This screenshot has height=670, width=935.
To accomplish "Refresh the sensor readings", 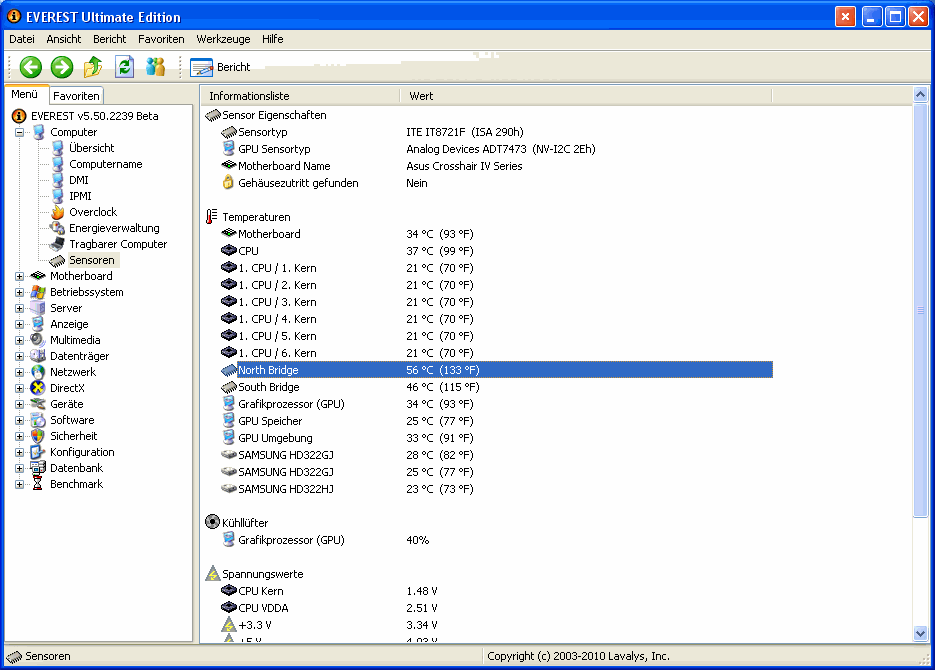I will click(x=124, y=67).
